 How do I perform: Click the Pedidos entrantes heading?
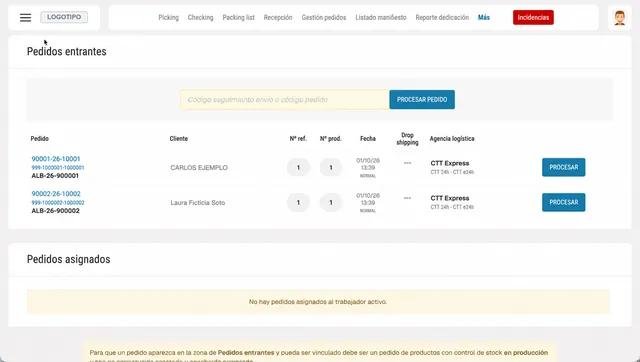click(67, 51)
